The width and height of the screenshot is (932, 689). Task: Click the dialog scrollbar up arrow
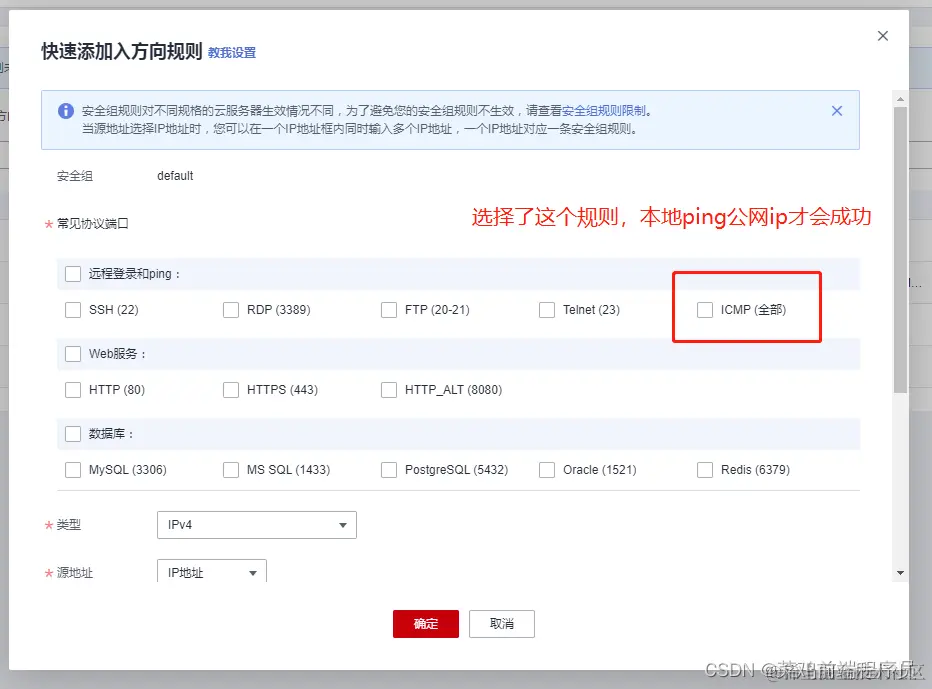pos(900,99)
